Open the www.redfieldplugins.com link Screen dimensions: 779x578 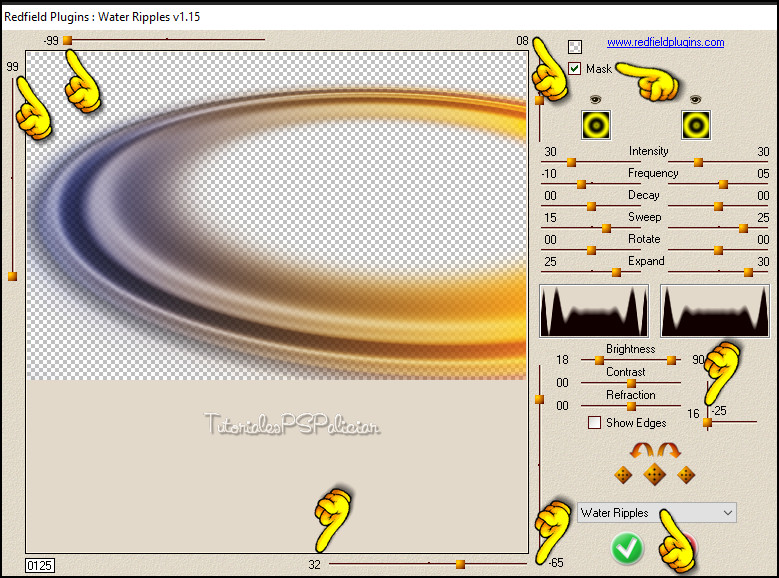point(665,42)
